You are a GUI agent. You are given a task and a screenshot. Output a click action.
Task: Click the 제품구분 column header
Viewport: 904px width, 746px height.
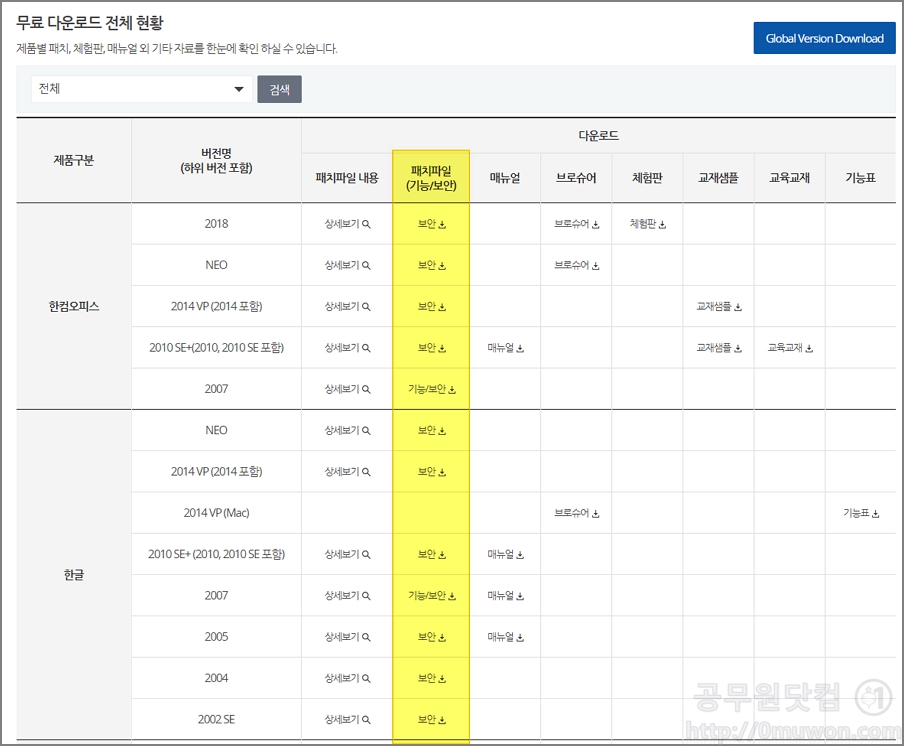74,160
